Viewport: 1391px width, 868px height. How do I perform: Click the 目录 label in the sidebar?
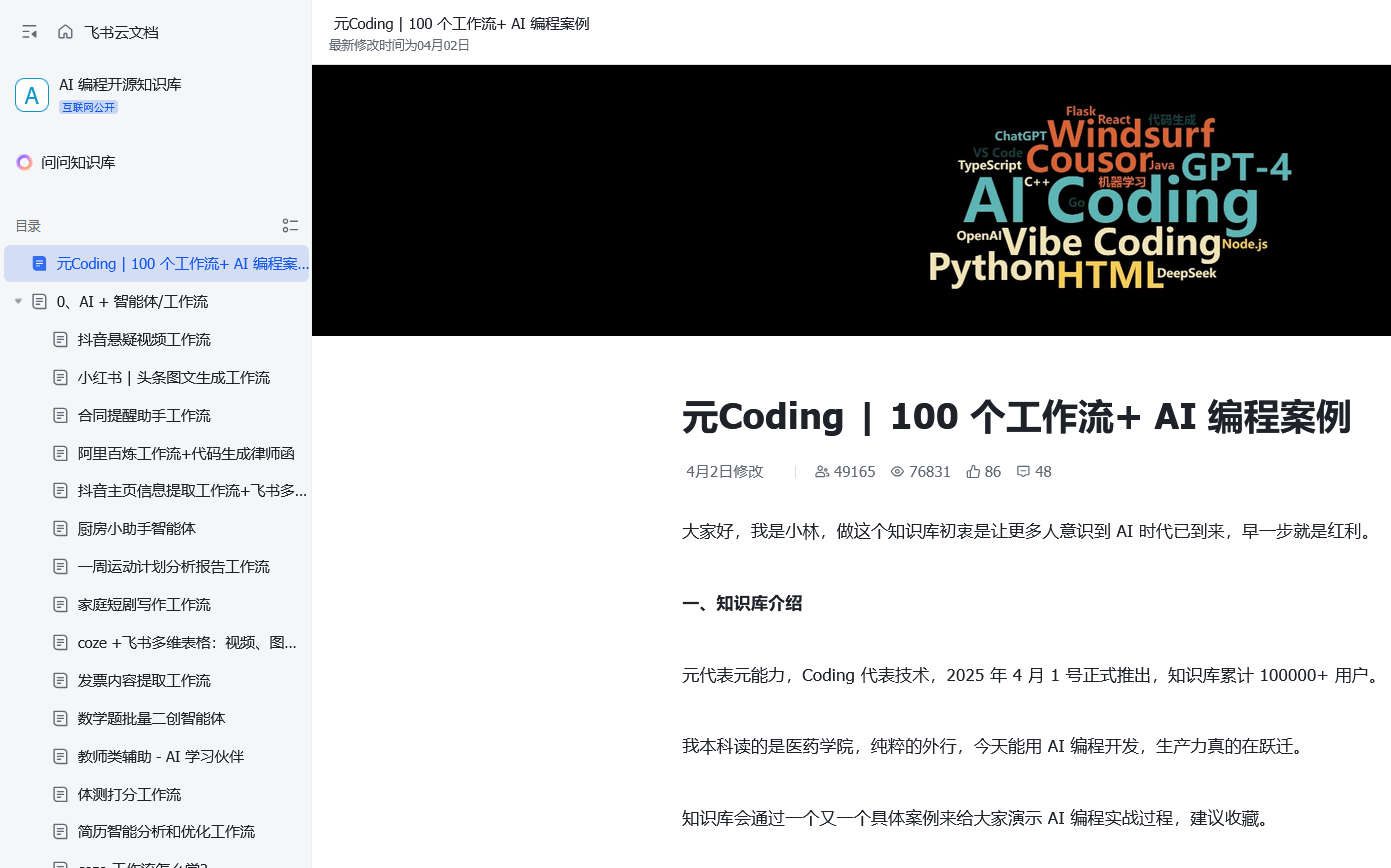click(x=28, y=226)
